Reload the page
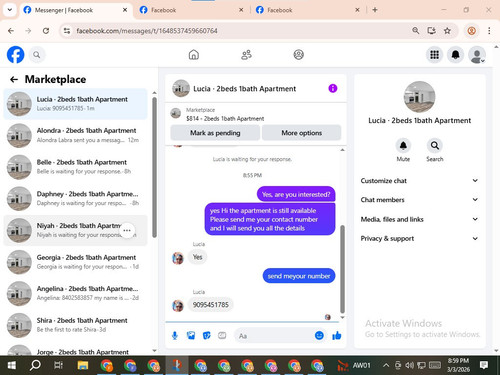The width and height of the screenshot is (500, 375). click(46, 31)
